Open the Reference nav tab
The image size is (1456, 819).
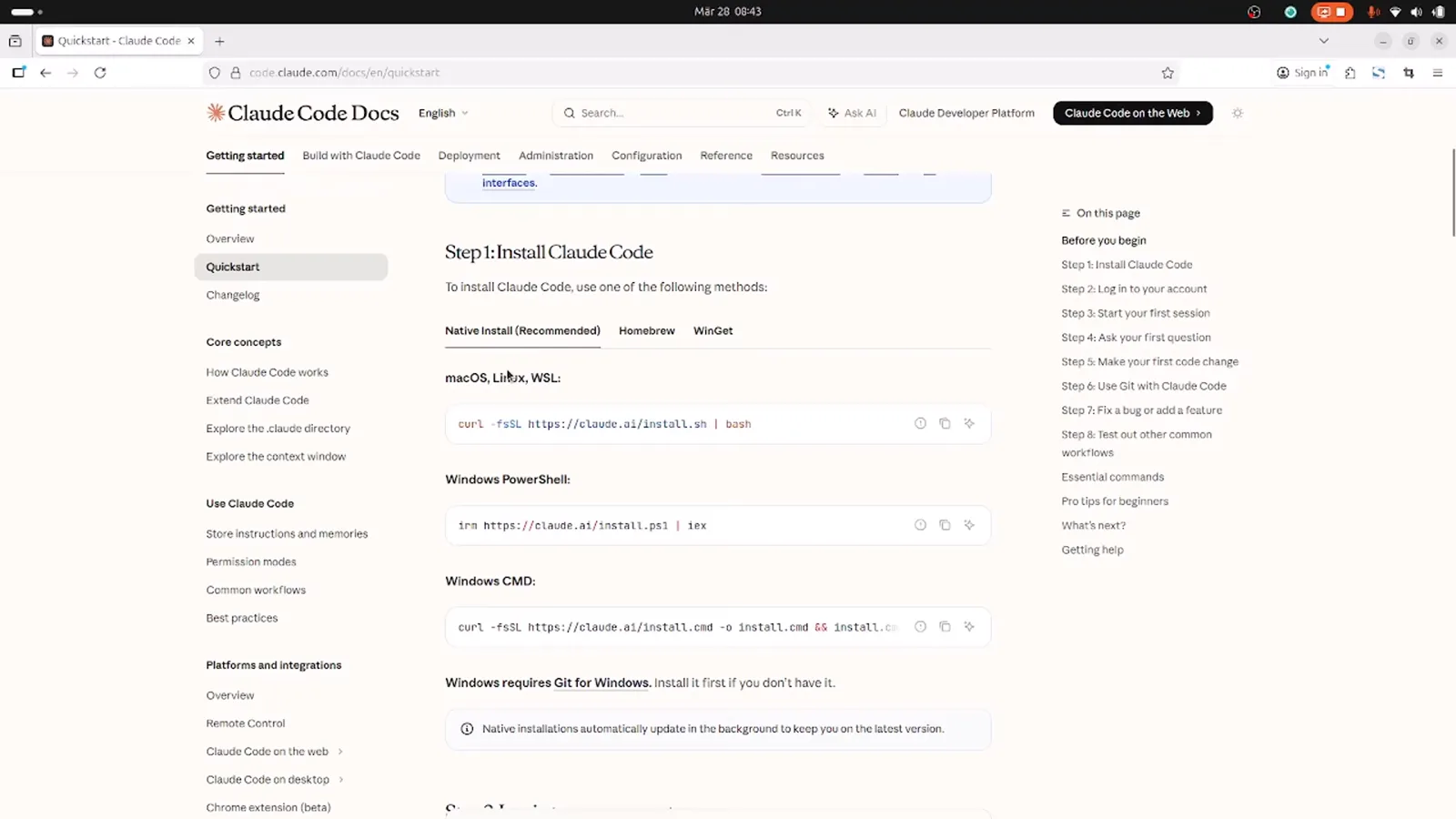point(726,156)
